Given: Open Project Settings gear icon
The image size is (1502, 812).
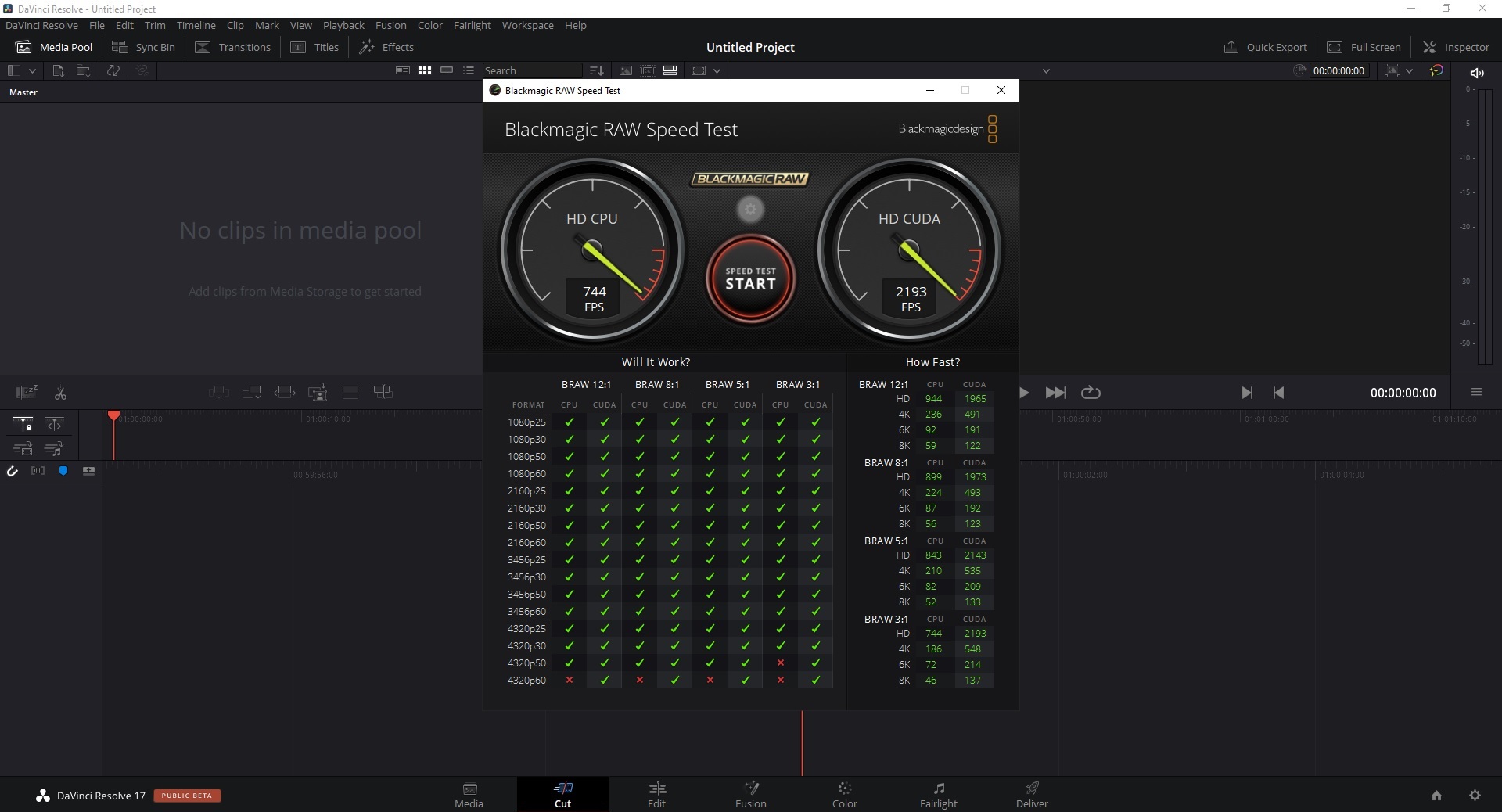Looking at the screenshot, I should coord(1475,796).
